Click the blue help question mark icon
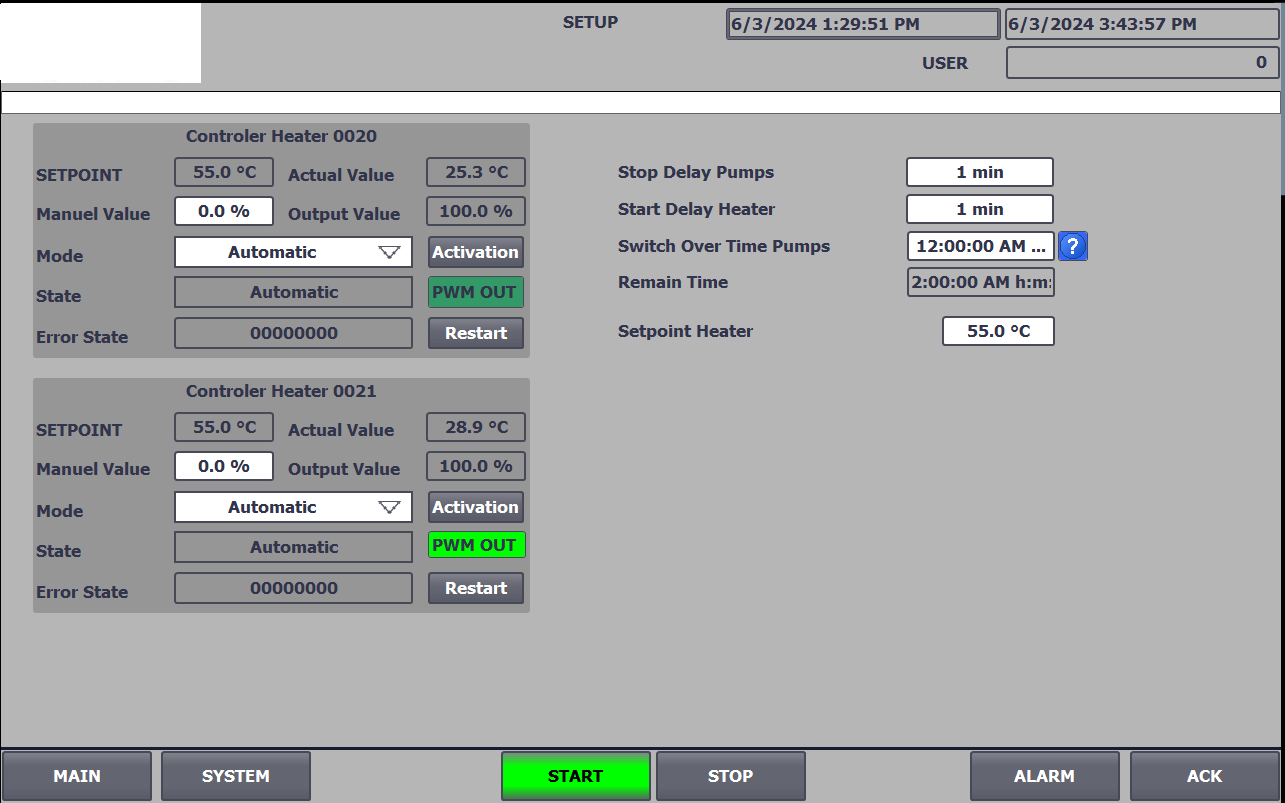The height and width of the screenshot is (803, 1285). point(1073,246)
